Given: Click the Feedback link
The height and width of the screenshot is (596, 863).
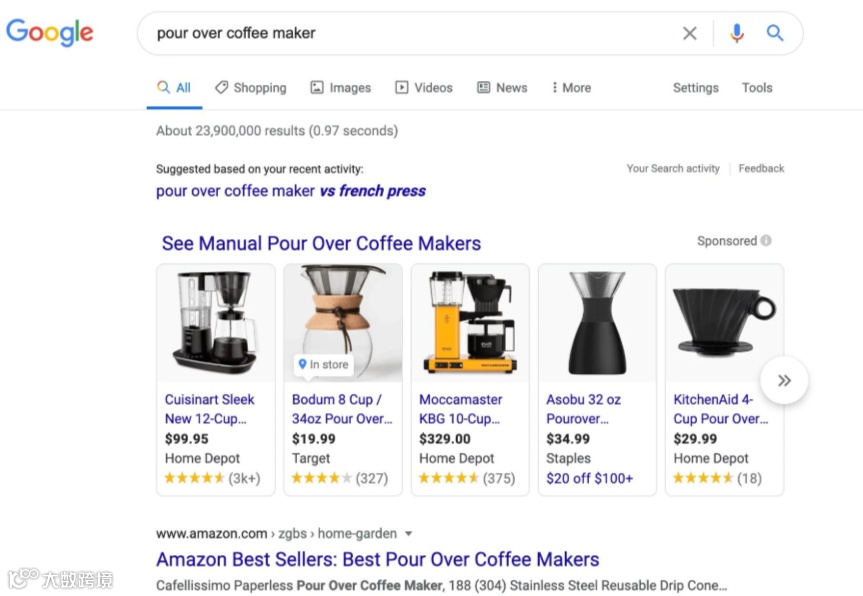Looking at the screenshot, I should [761, 168].
